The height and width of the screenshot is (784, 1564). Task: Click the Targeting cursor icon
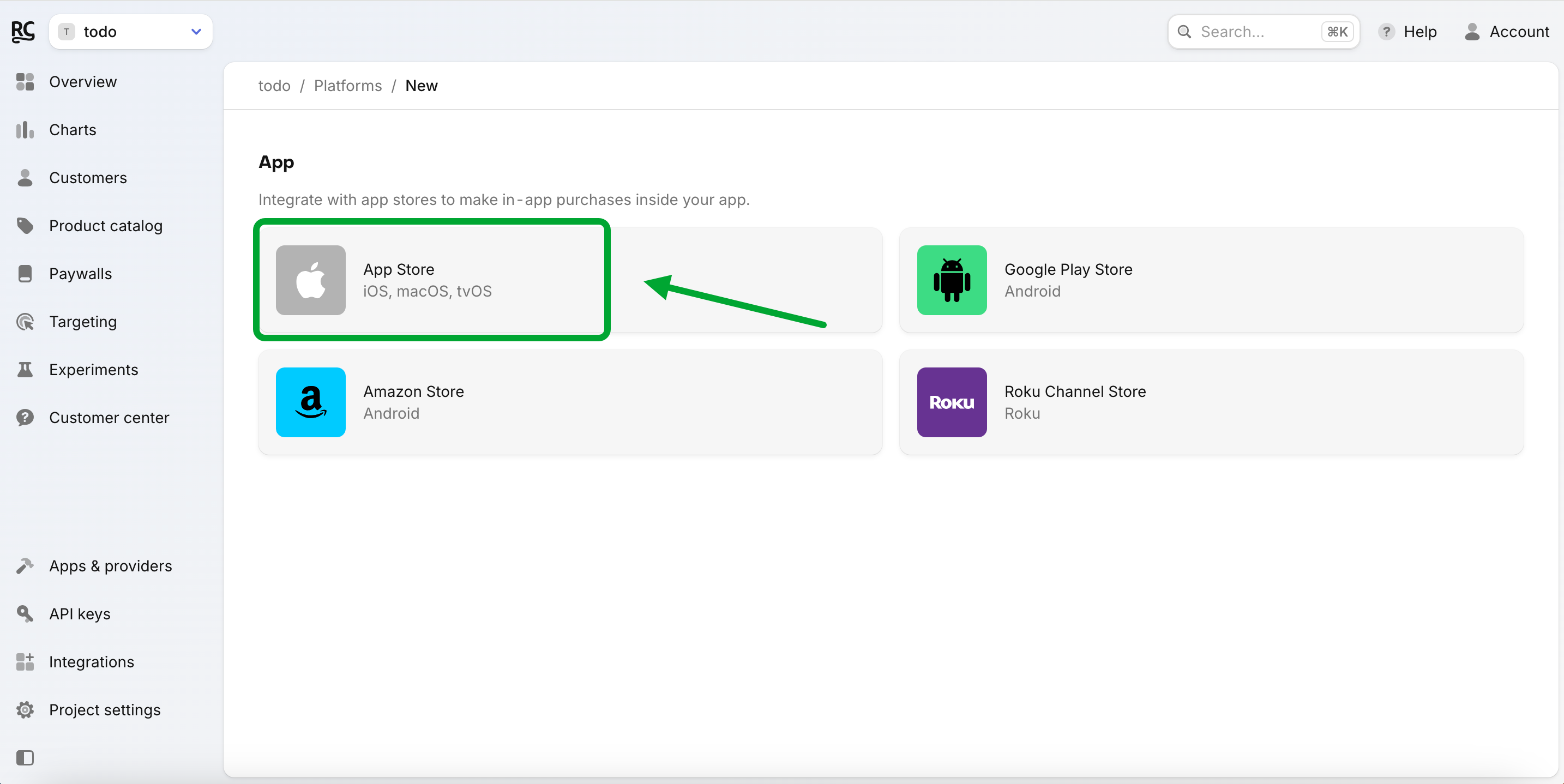[x=25, y=322]
